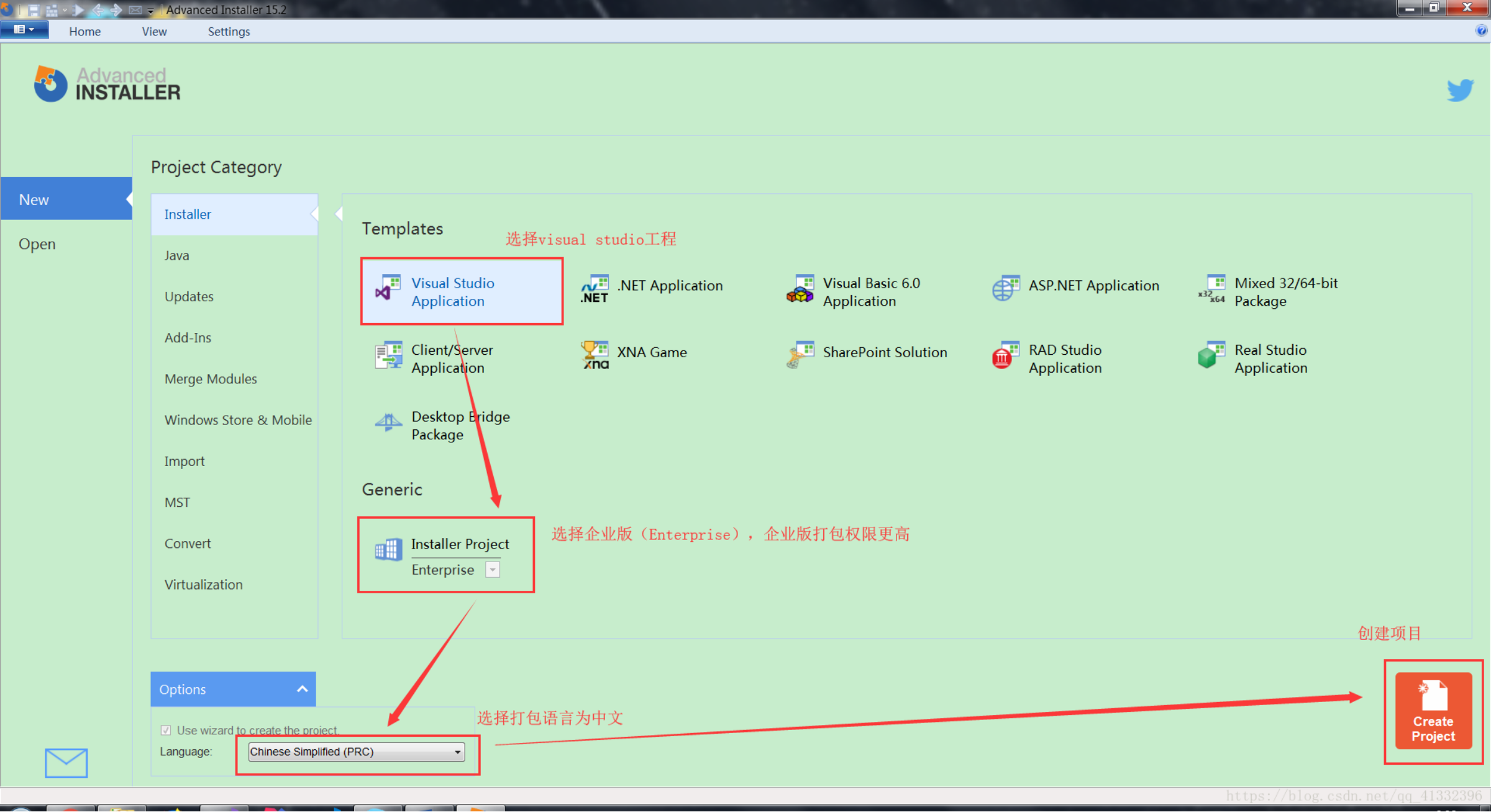Choose the .NET Application template icon
The image size is (1491, 812).
click(x=595, y=290)
